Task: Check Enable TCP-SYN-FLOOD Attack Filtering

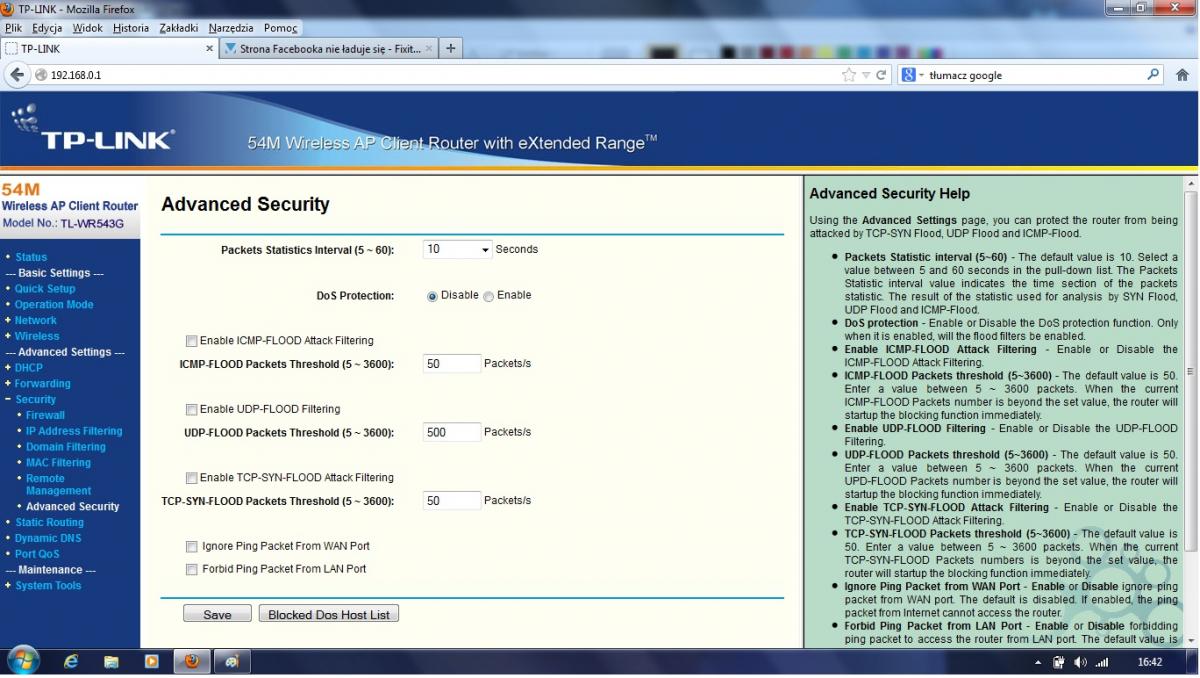Action: 191,478
